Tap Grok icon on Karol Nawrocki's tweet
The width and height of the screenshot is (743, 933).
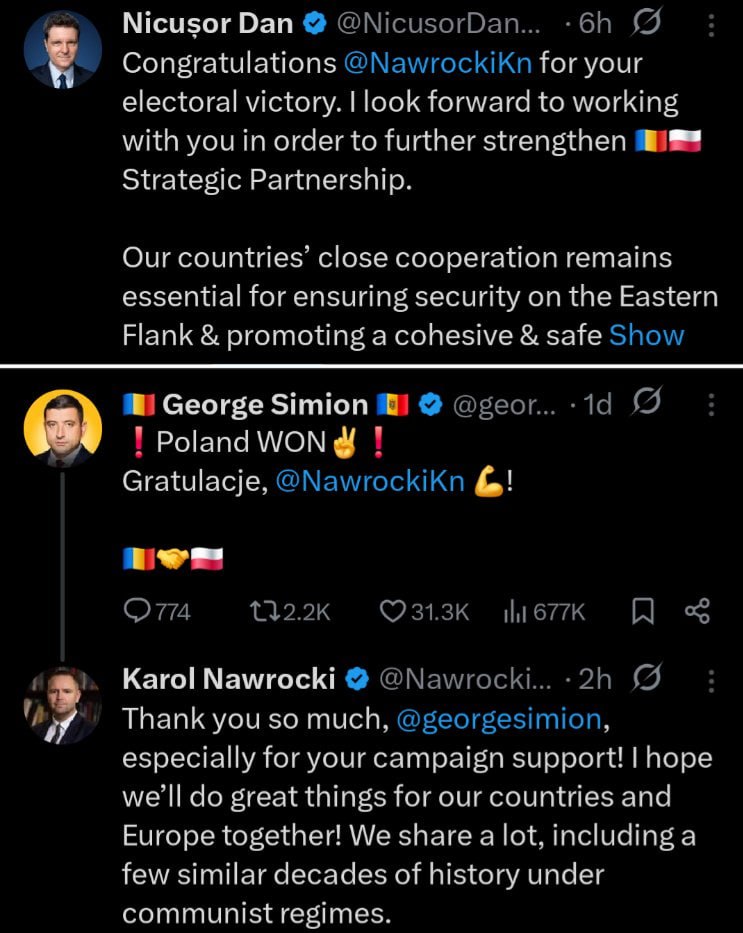pos(647,679)
